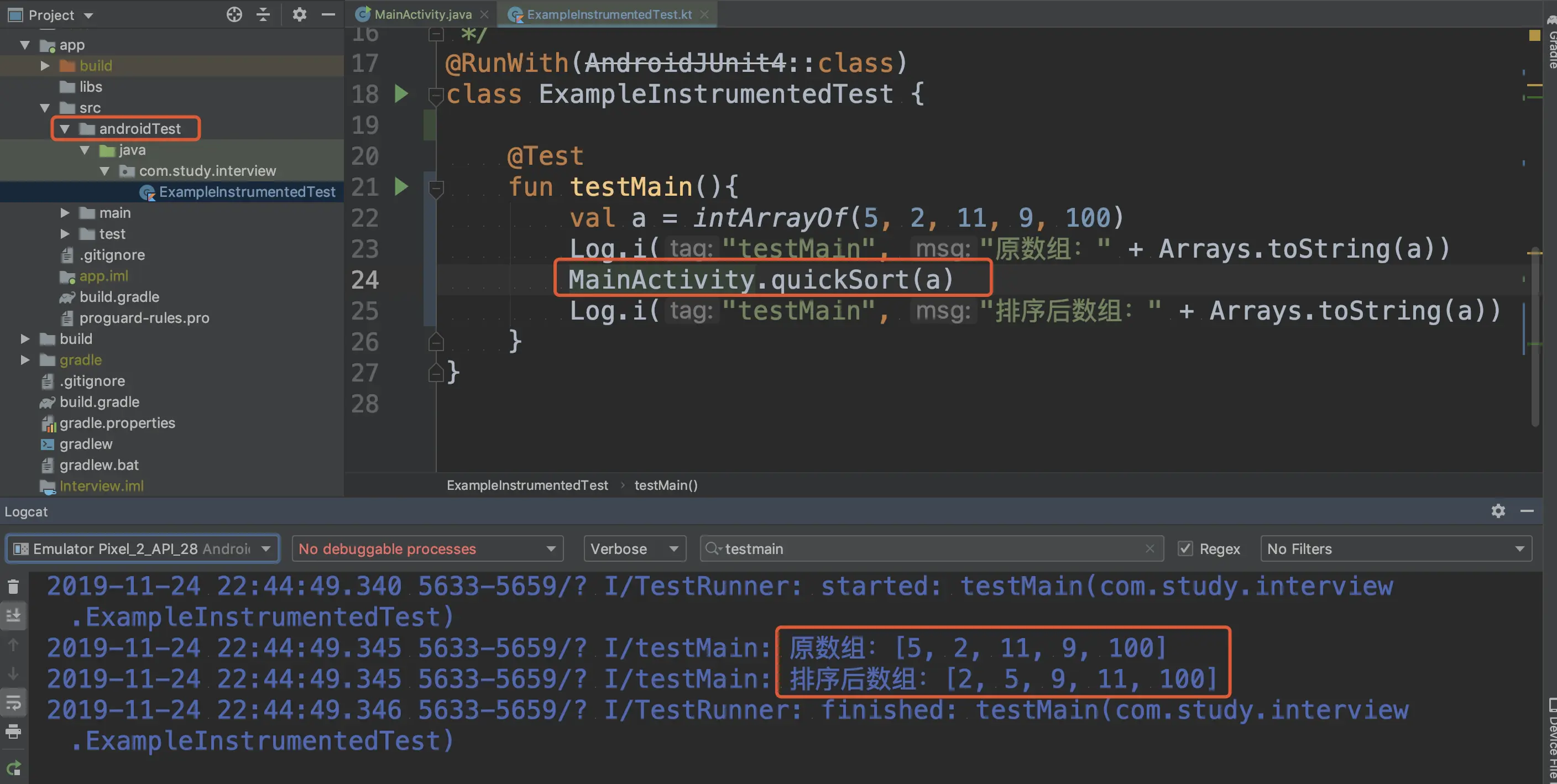Image resolution: width=1557 pixels, height=784 pixels.
Task: Expand the gradle folder
Action: click(25, 360)
